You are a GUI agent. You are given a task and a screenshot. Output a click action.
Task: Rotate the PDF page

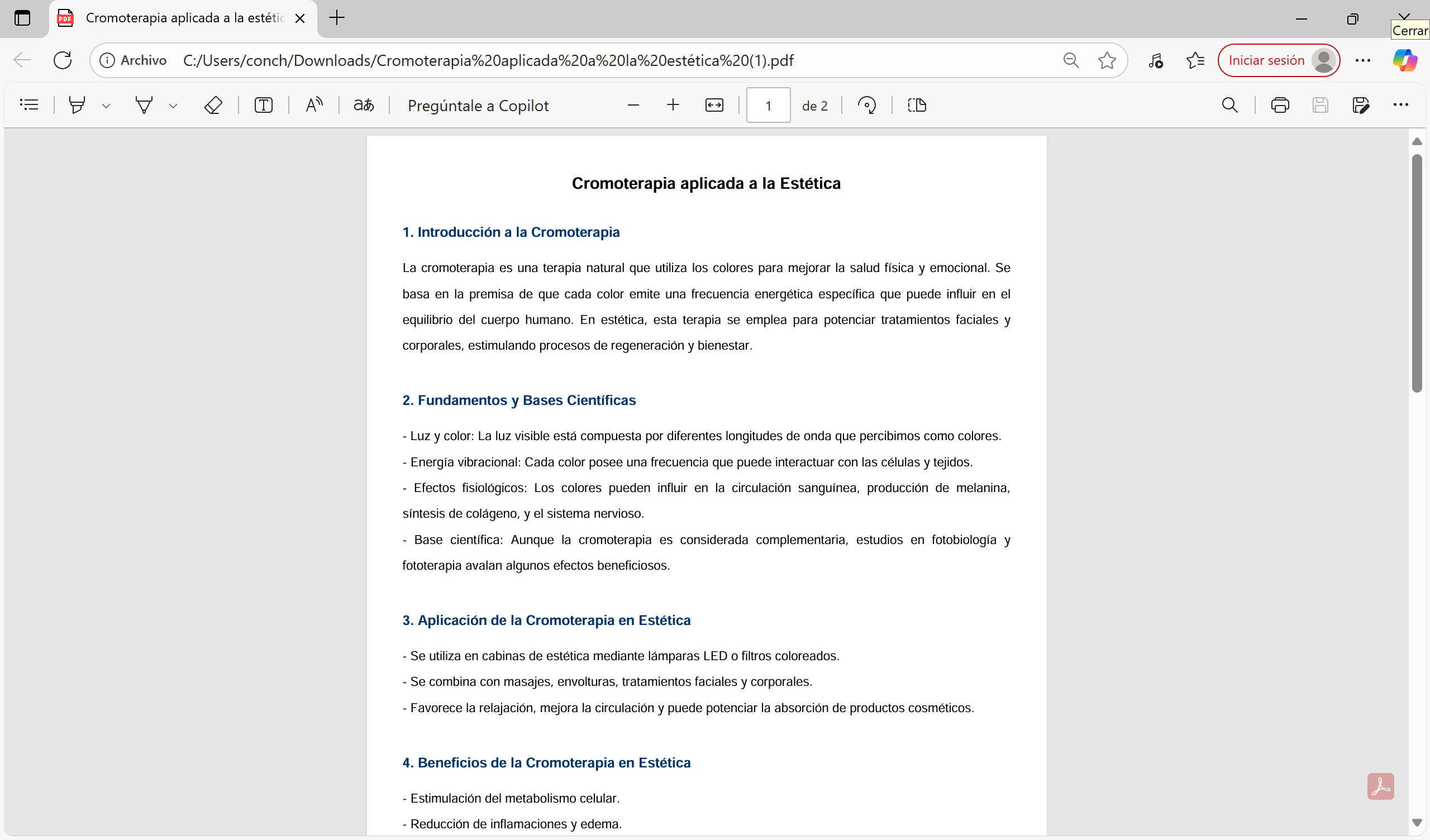867,105
